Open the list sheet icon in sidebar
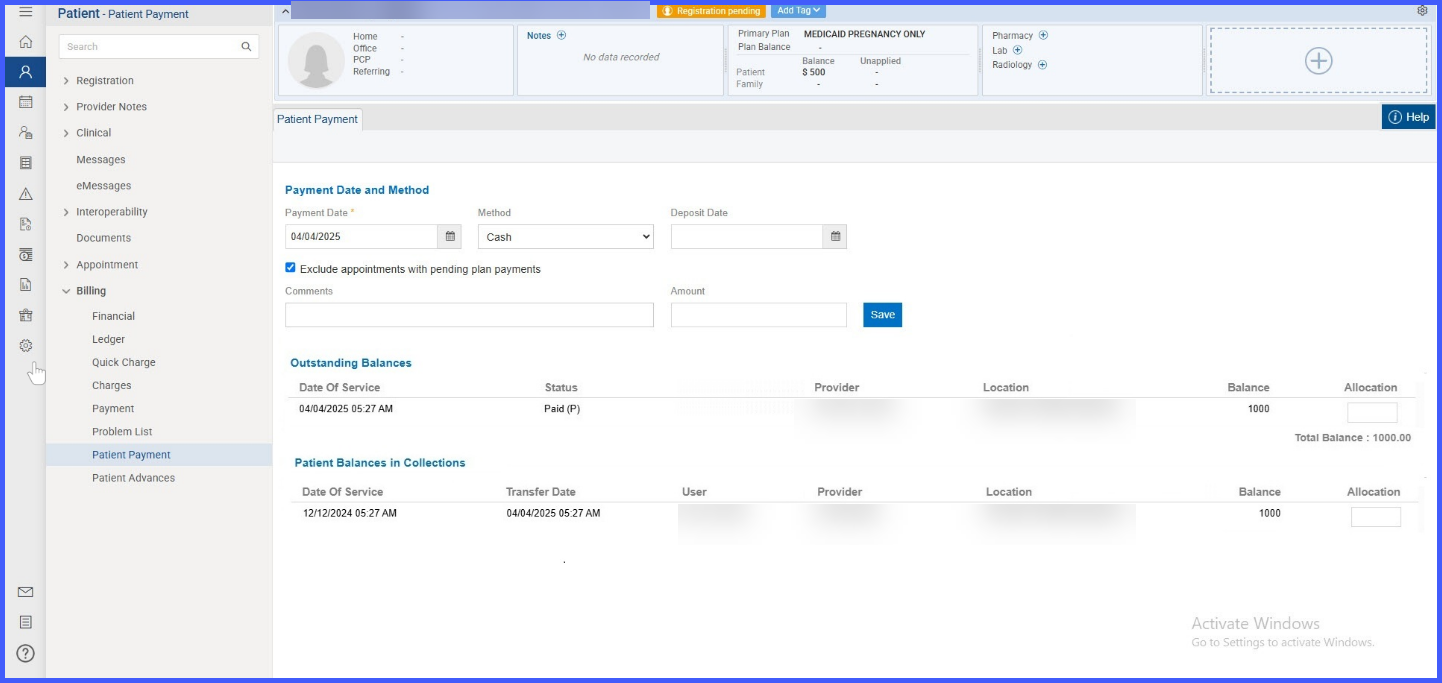 click(x=26, y=163)
